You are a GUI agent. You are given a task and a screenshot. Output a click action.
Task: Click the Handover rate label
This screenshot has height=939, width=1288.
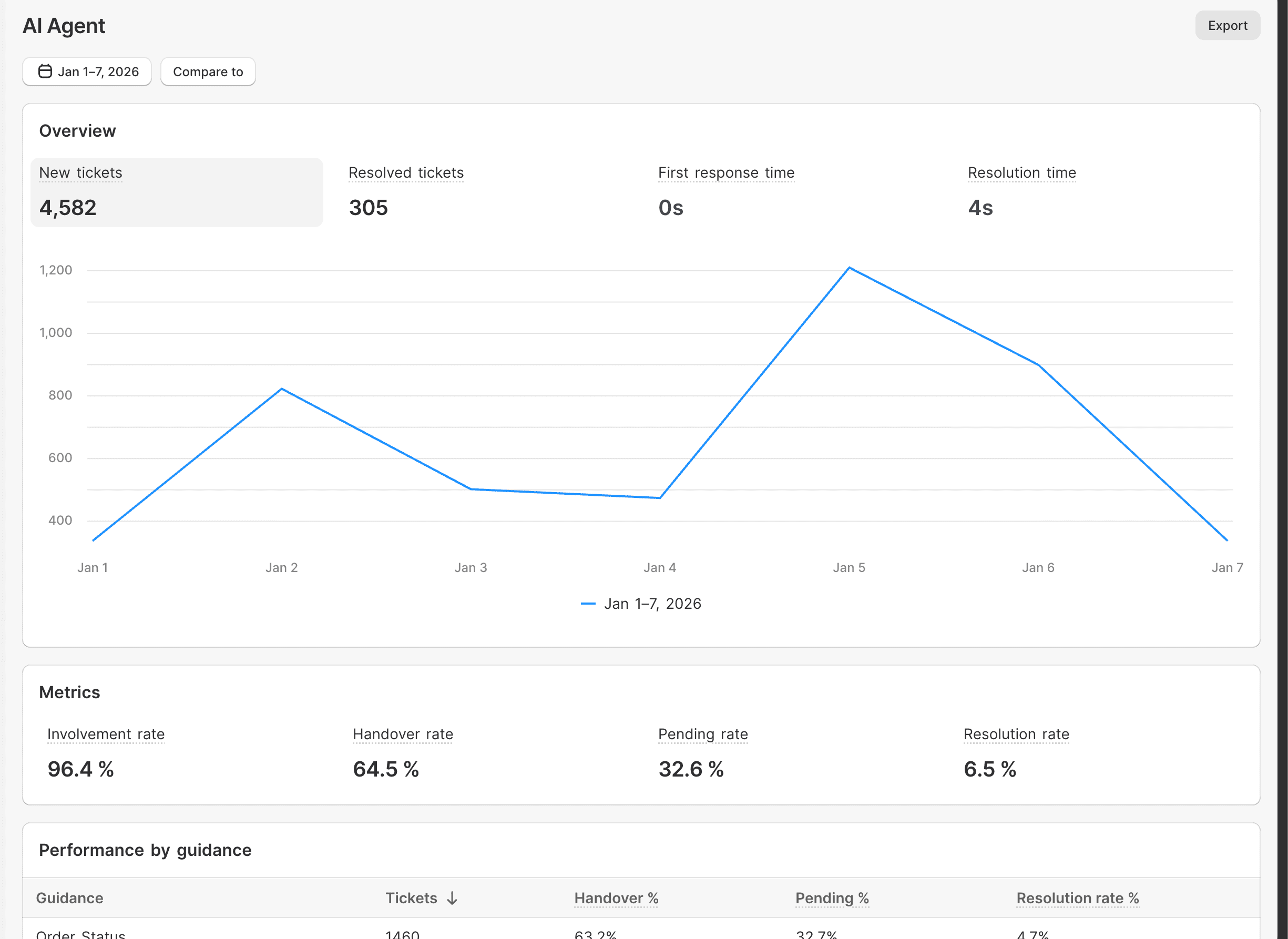(x=402, y=734)
